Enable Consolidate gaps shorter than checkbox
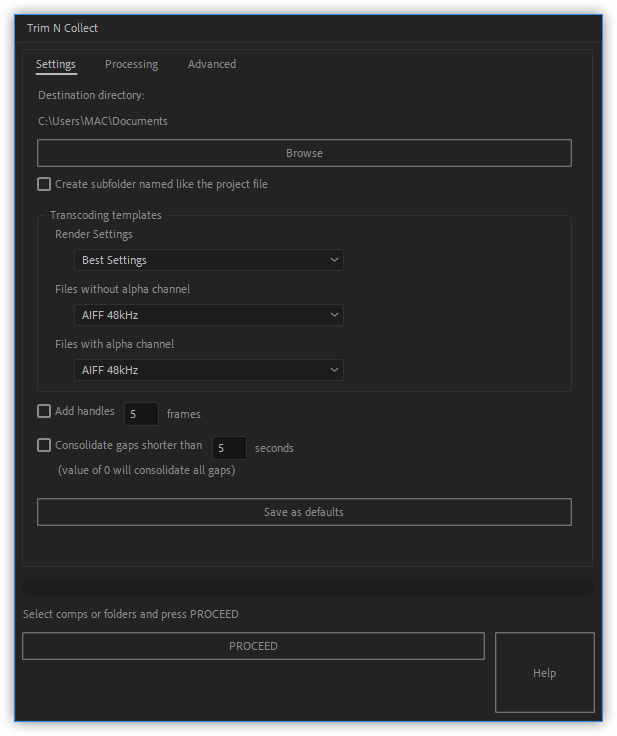 (44, 445)
